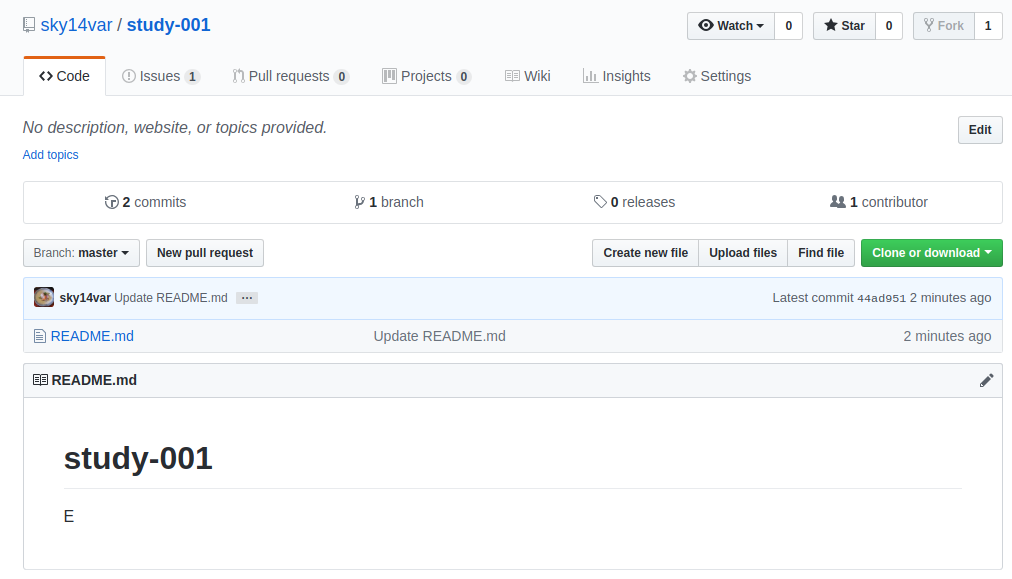This screenshot has width=1012, height=579.
Task: Open the Insights tab
Action: point(616,76)
